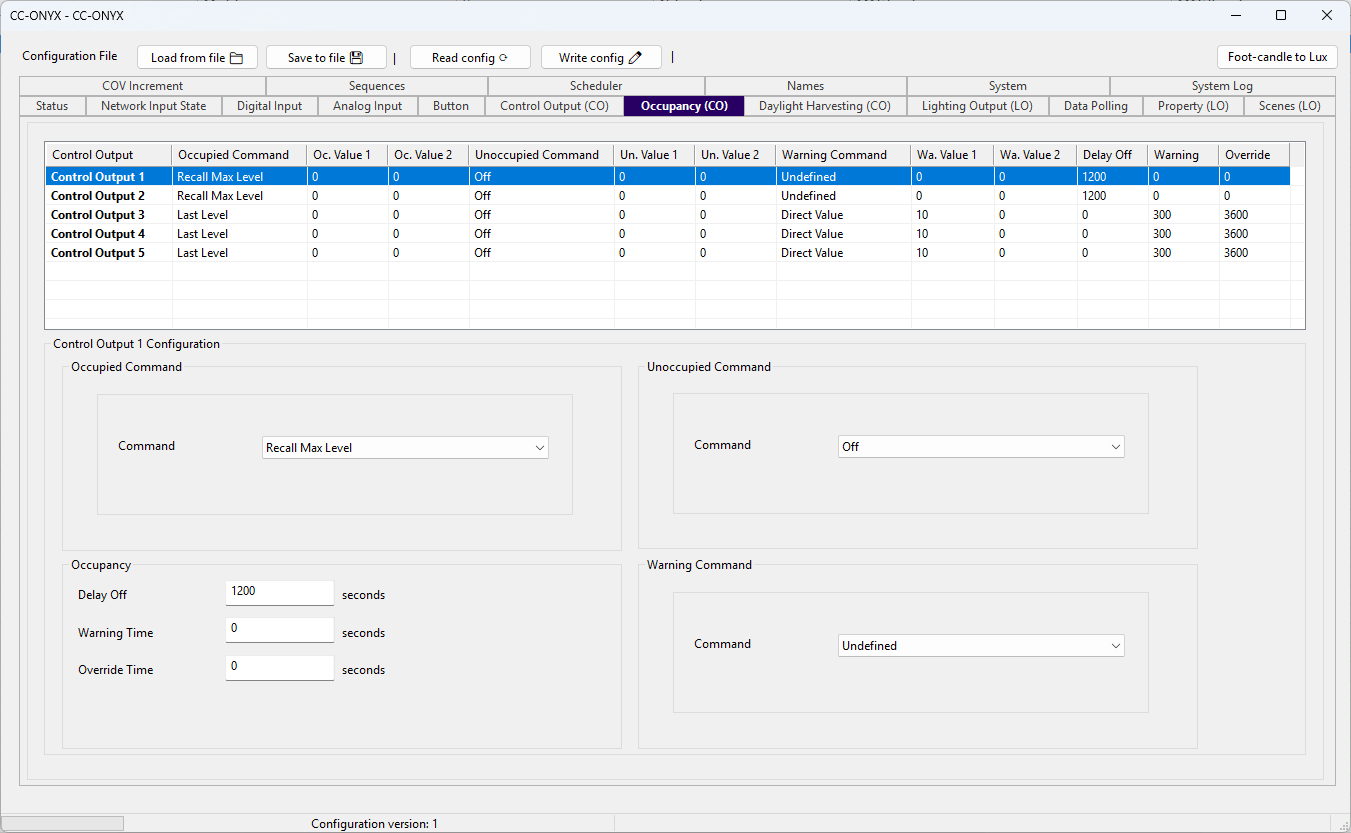
Task: Click the Delay Off column header
Action: 1113,155
